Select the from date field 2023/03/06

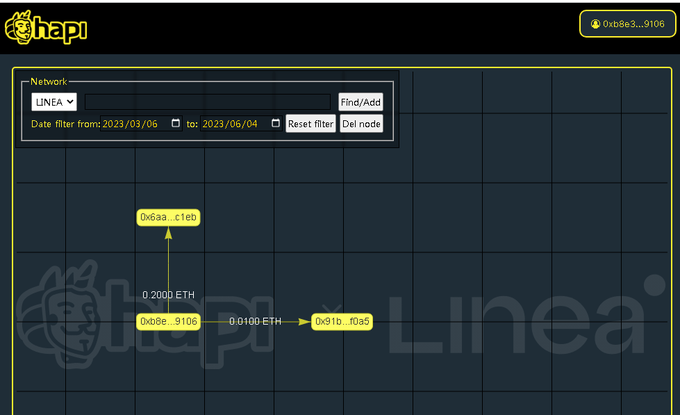pos(141,124)
